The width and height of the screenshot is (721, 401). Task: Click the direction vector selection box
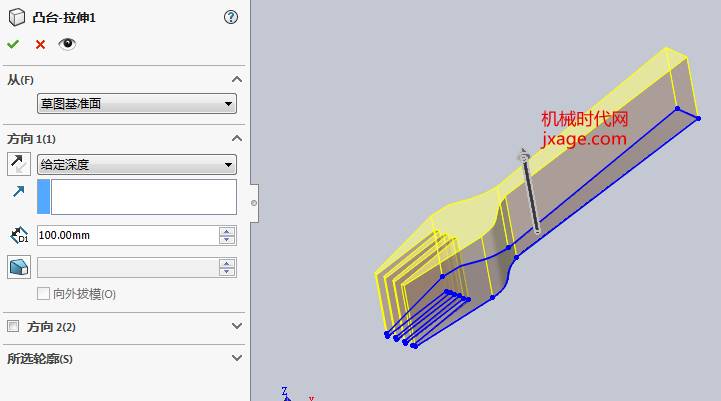(x=137, y=197)
